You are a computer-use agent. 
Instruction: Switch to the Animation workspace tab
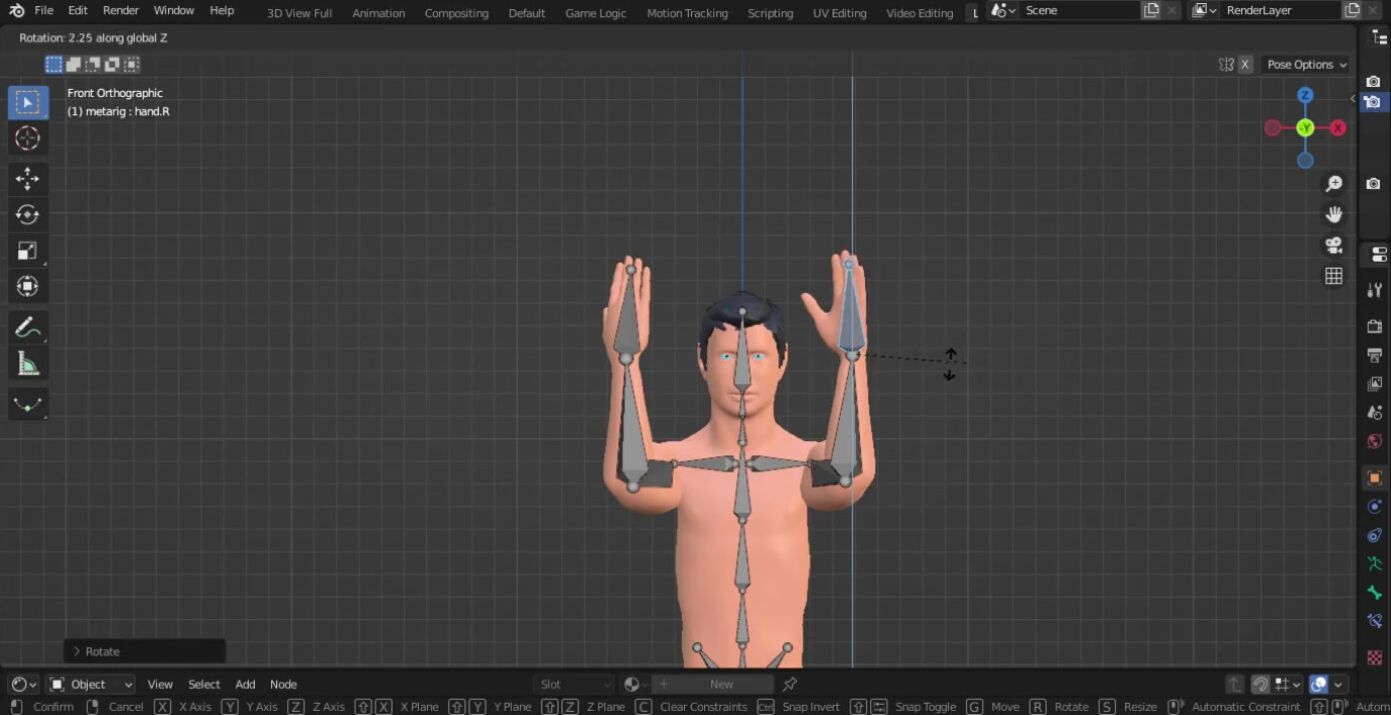click(x=378, y=13)
